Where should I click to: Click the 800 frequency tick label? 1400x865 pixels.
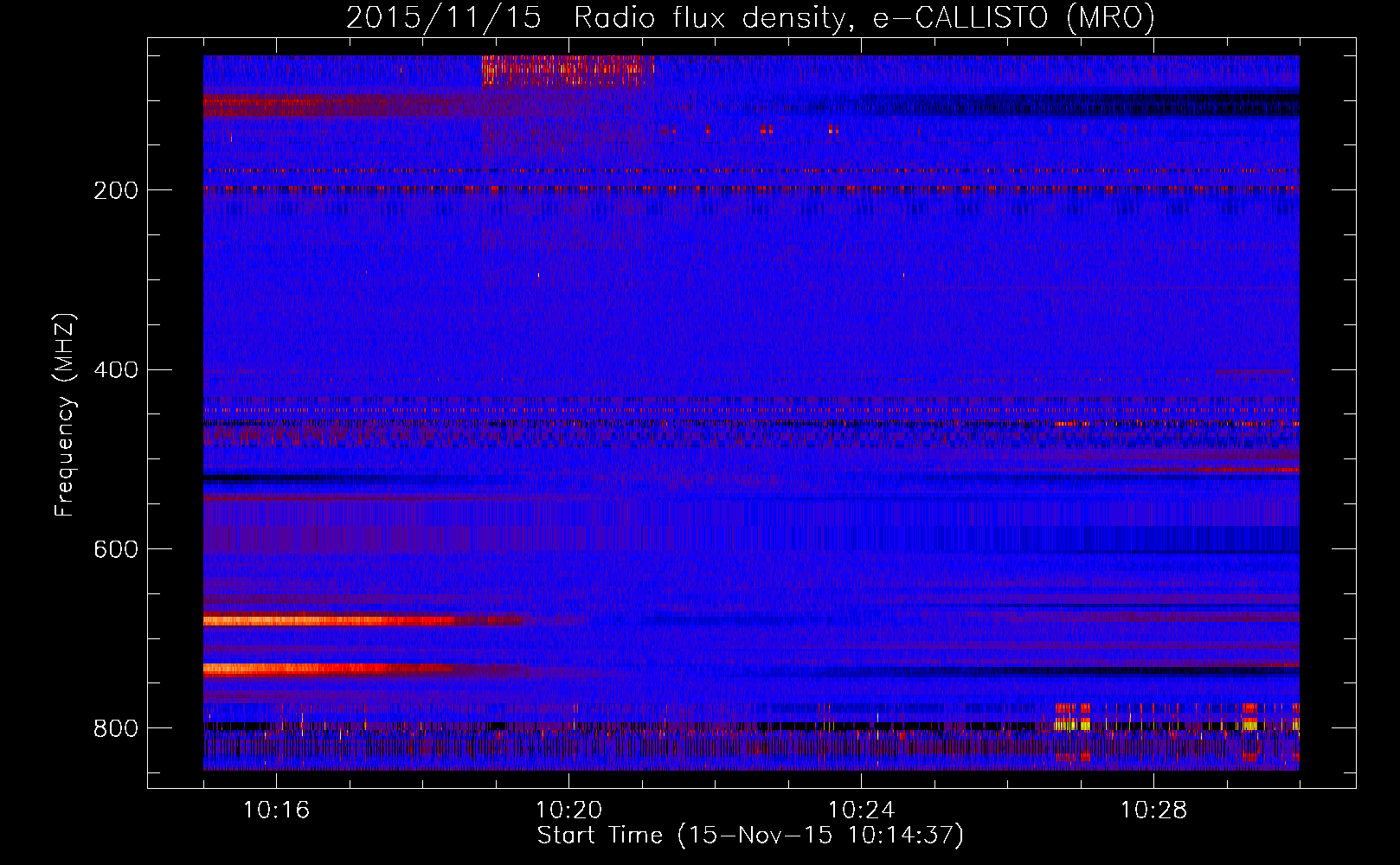click(x=116, y=728)
